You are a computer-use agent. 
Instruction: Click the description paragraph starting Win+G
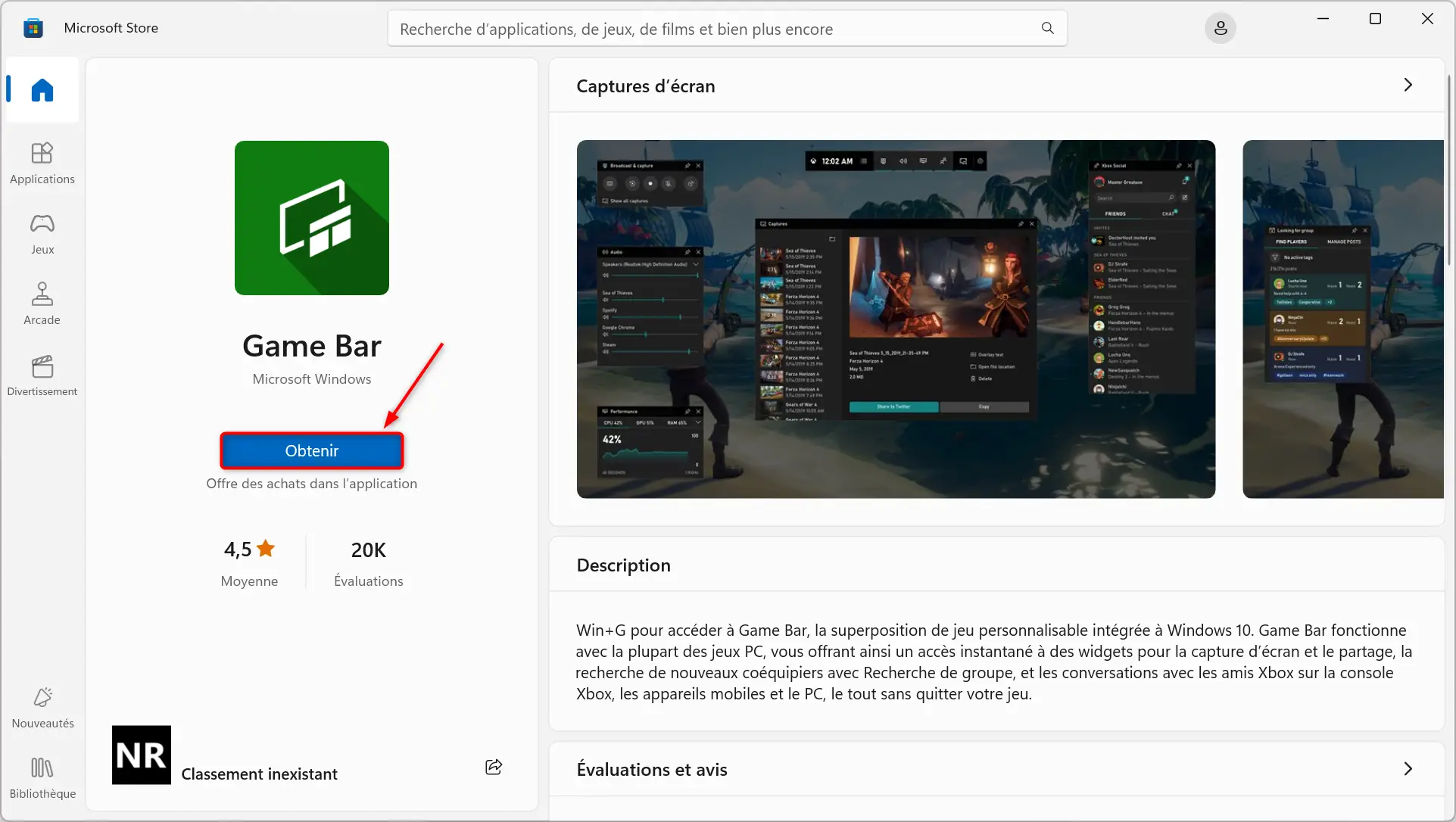[x=993, y=662]
